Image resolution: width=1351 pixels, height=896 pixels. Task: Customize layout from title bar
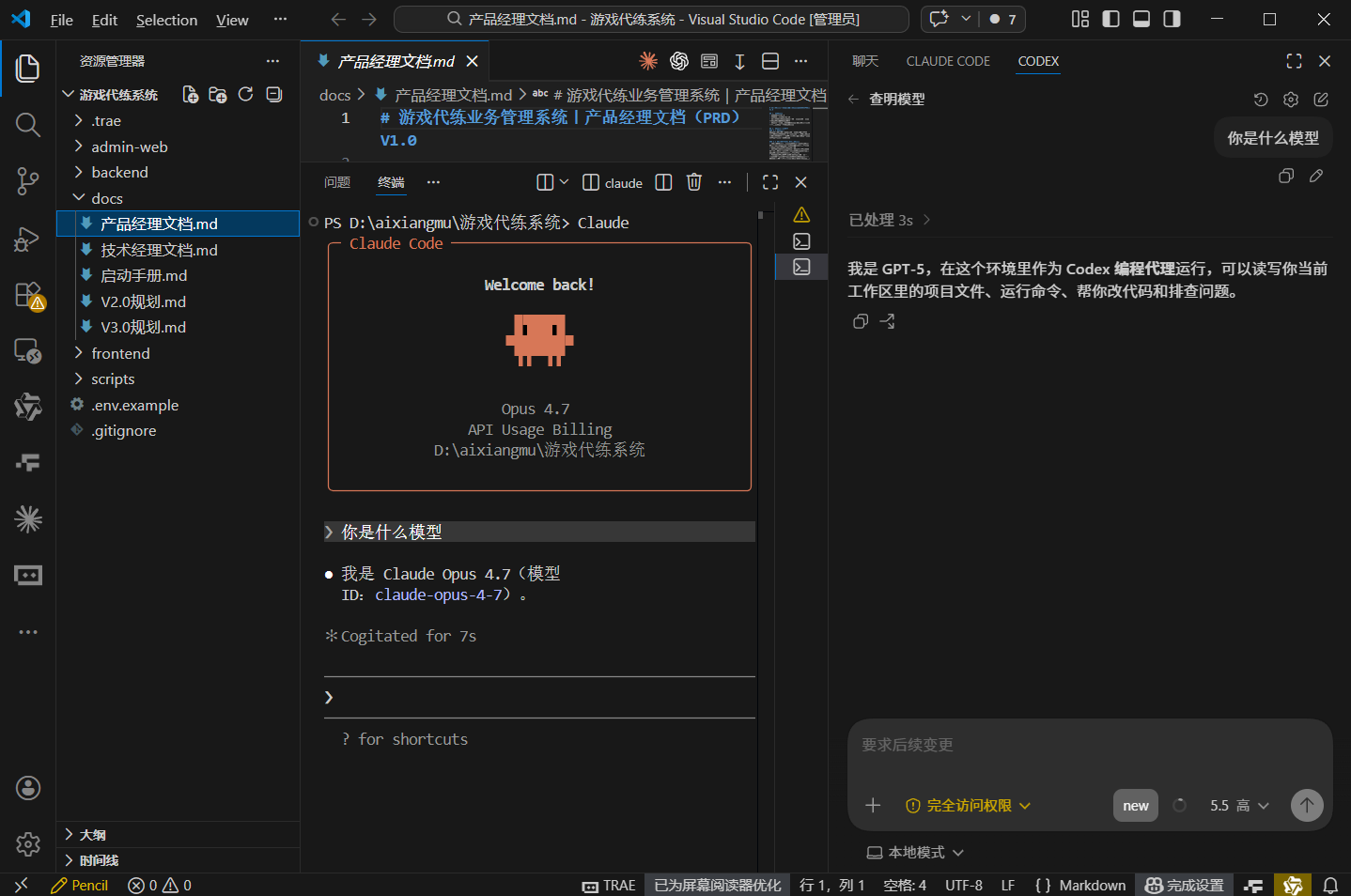[1080, 19]
